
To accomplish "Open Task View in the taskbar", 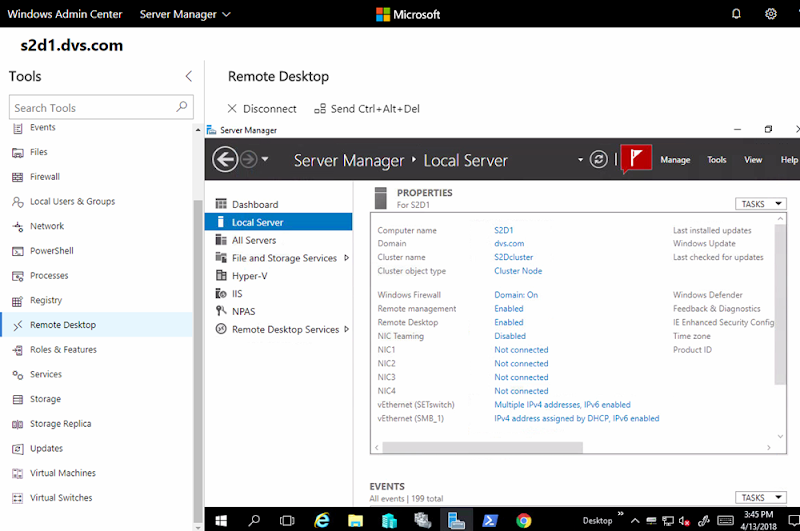I will (287, 520).
